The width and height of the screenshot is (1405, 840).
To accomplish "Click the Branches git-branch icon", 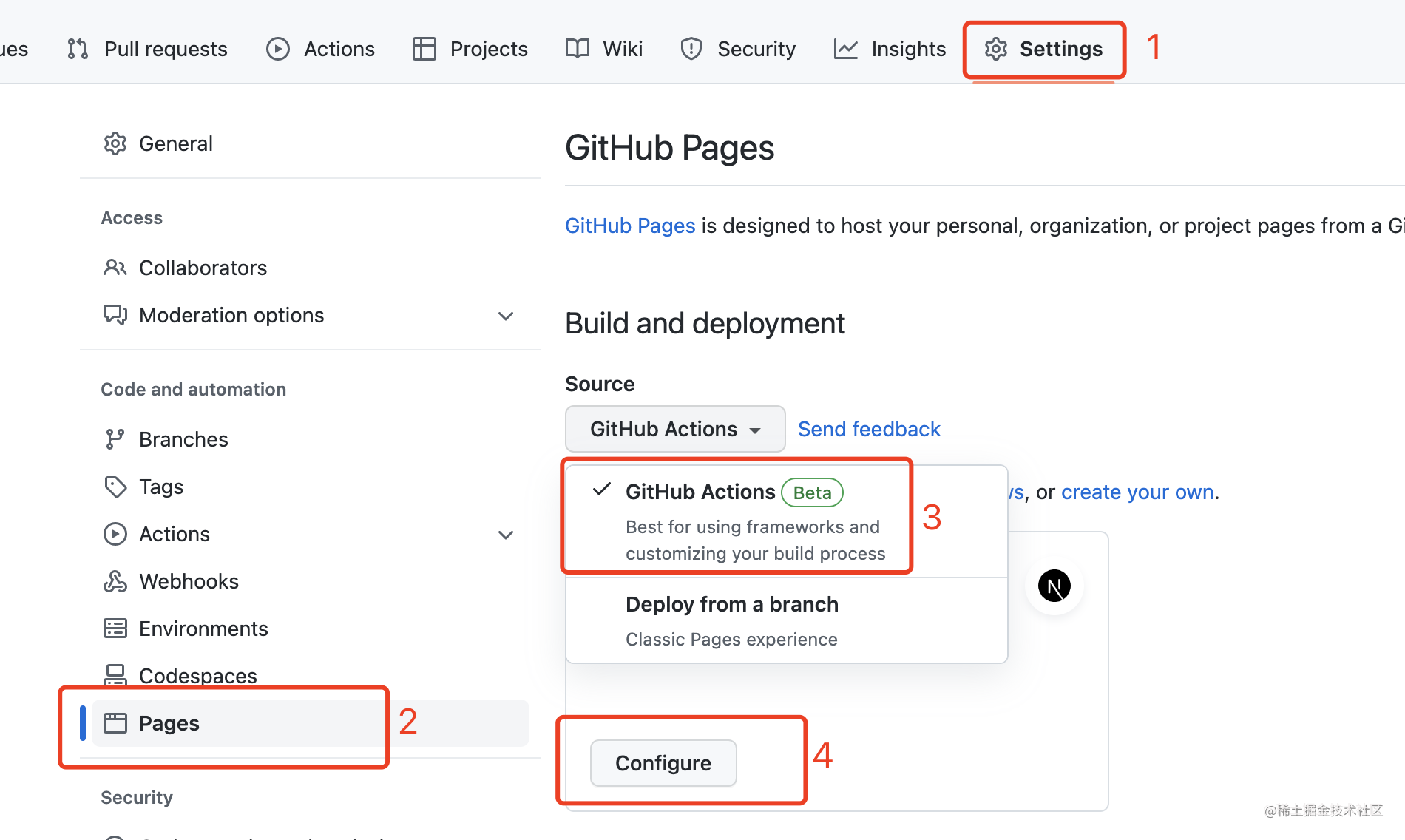I will point(114,439).
